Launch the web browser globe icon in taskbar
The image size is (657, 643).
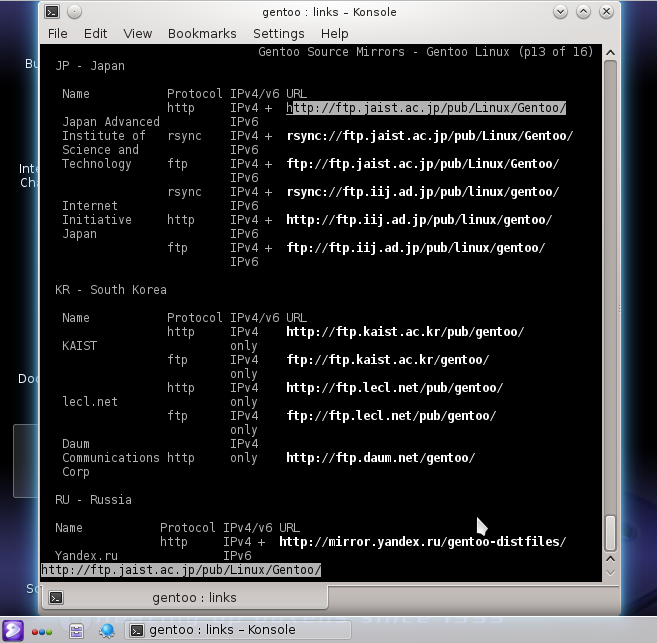pos(107,630)
